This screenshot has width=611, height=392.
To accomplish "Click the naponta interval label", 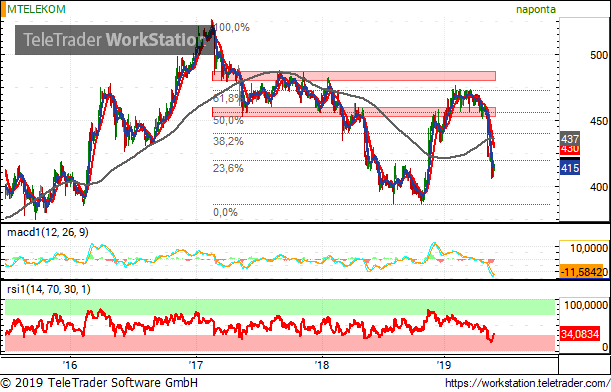I will click(x=536, y=9).
